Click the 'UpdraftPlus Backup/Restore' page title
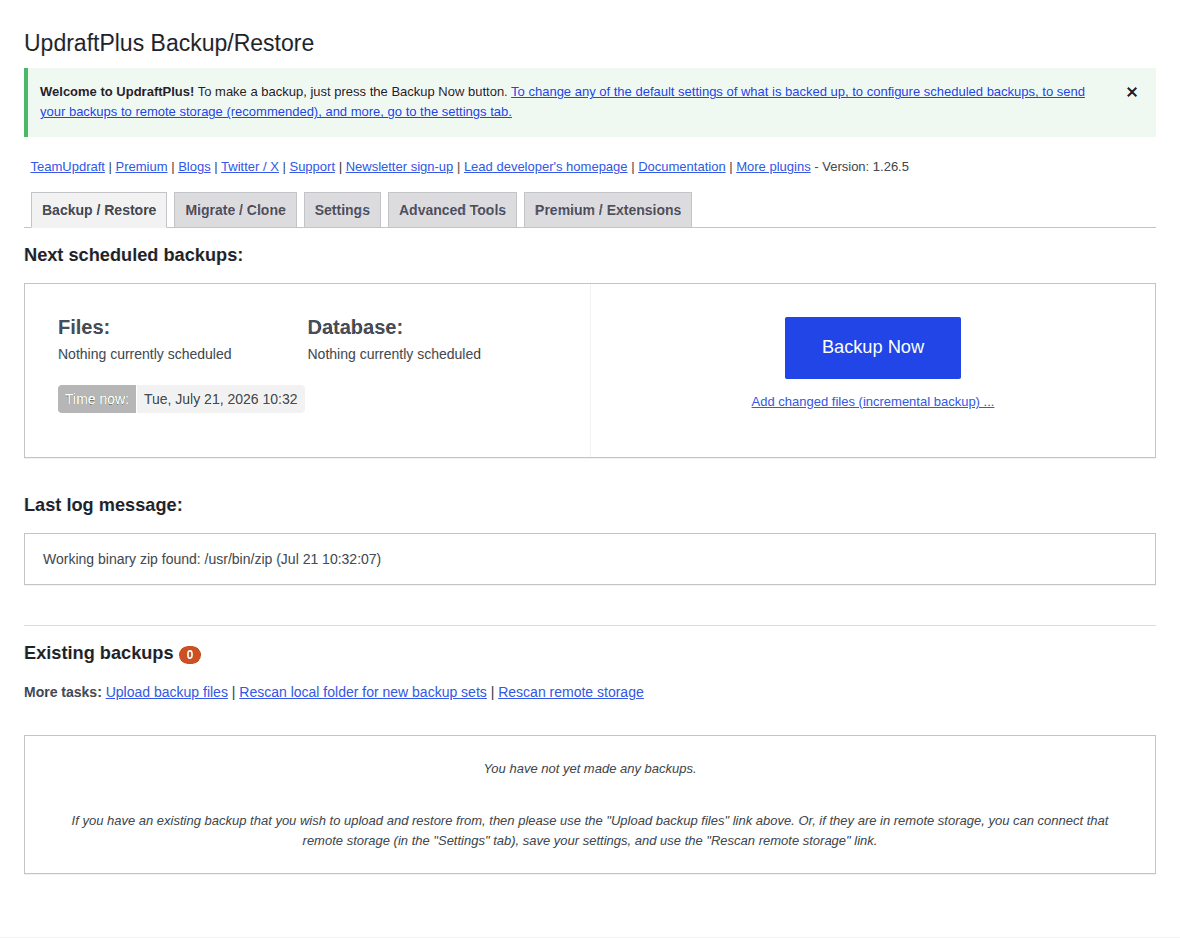1180x938 pixels. [169, 43]
